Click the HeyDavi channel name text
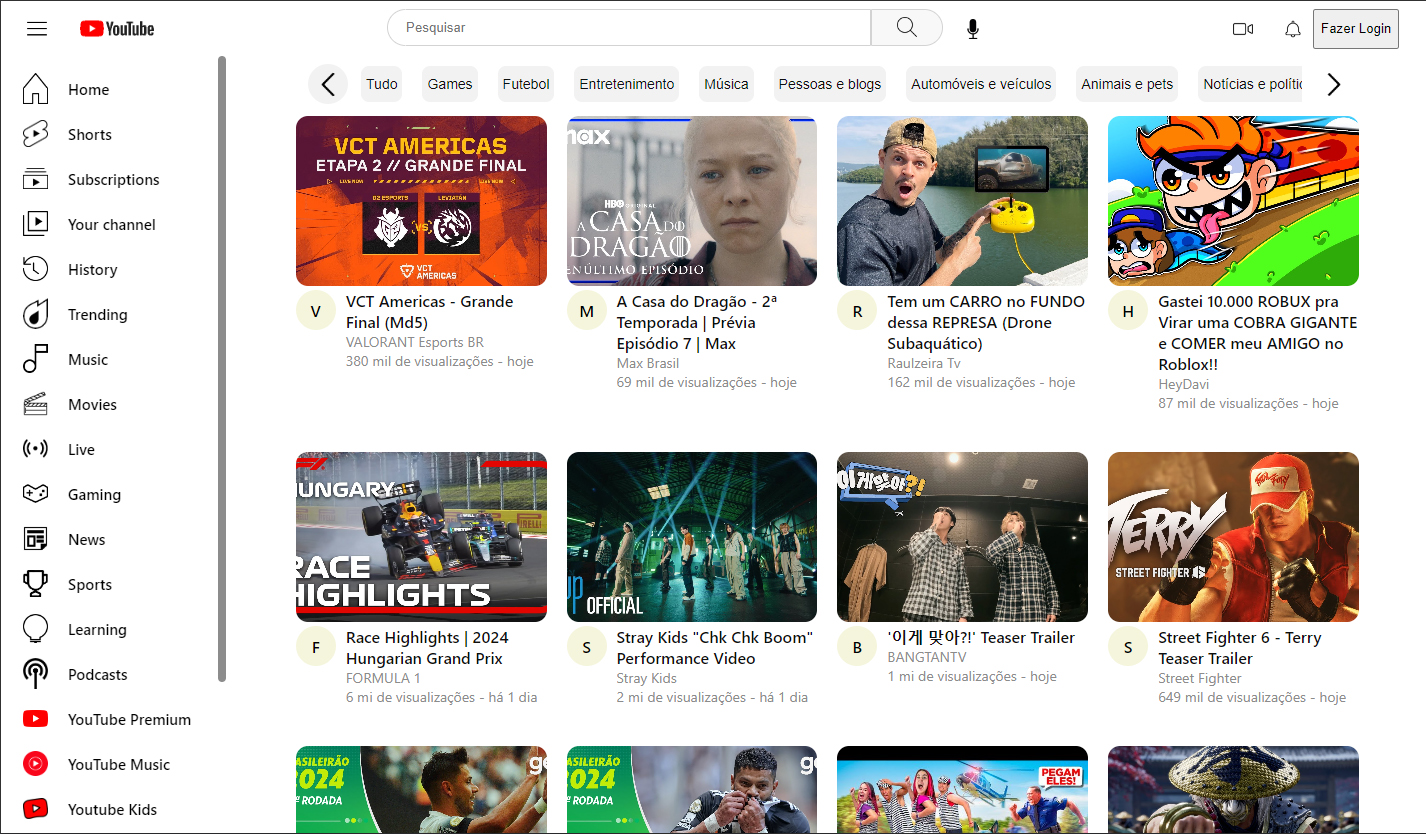 tap(1183, 384)
